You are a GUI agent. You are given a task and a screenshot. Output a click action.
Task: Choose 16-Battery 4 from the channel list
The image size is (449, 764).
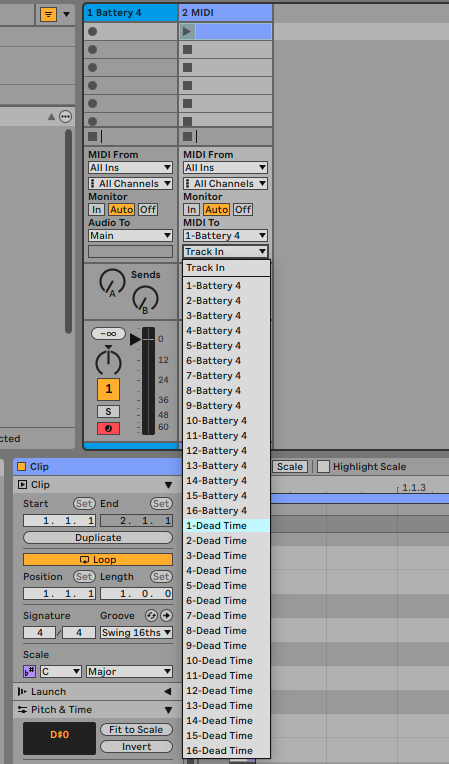(x=226, y=511)
